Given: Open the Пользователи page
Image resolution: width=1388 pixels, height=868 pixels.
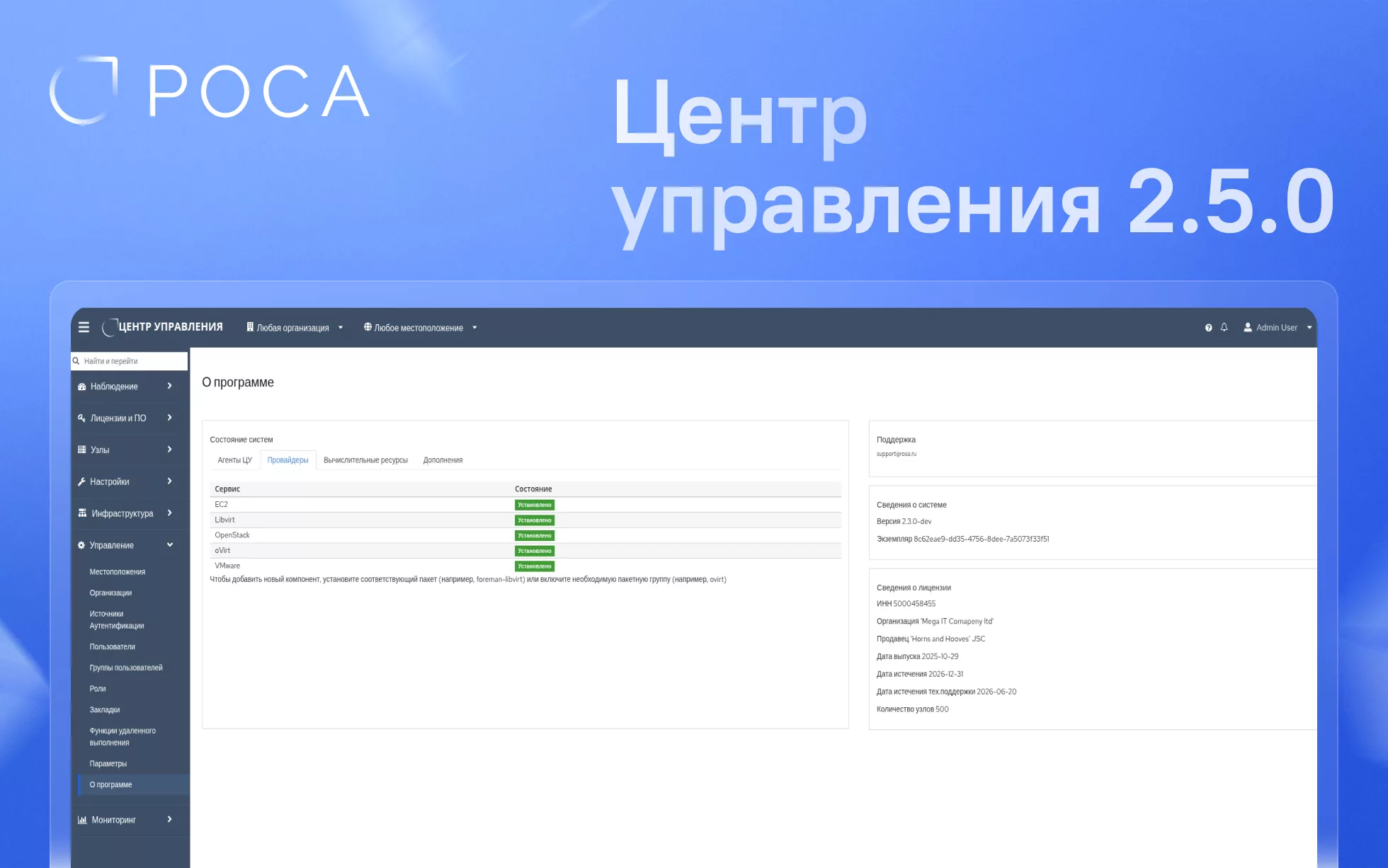Looking at the screenshot, I should 112,646.
